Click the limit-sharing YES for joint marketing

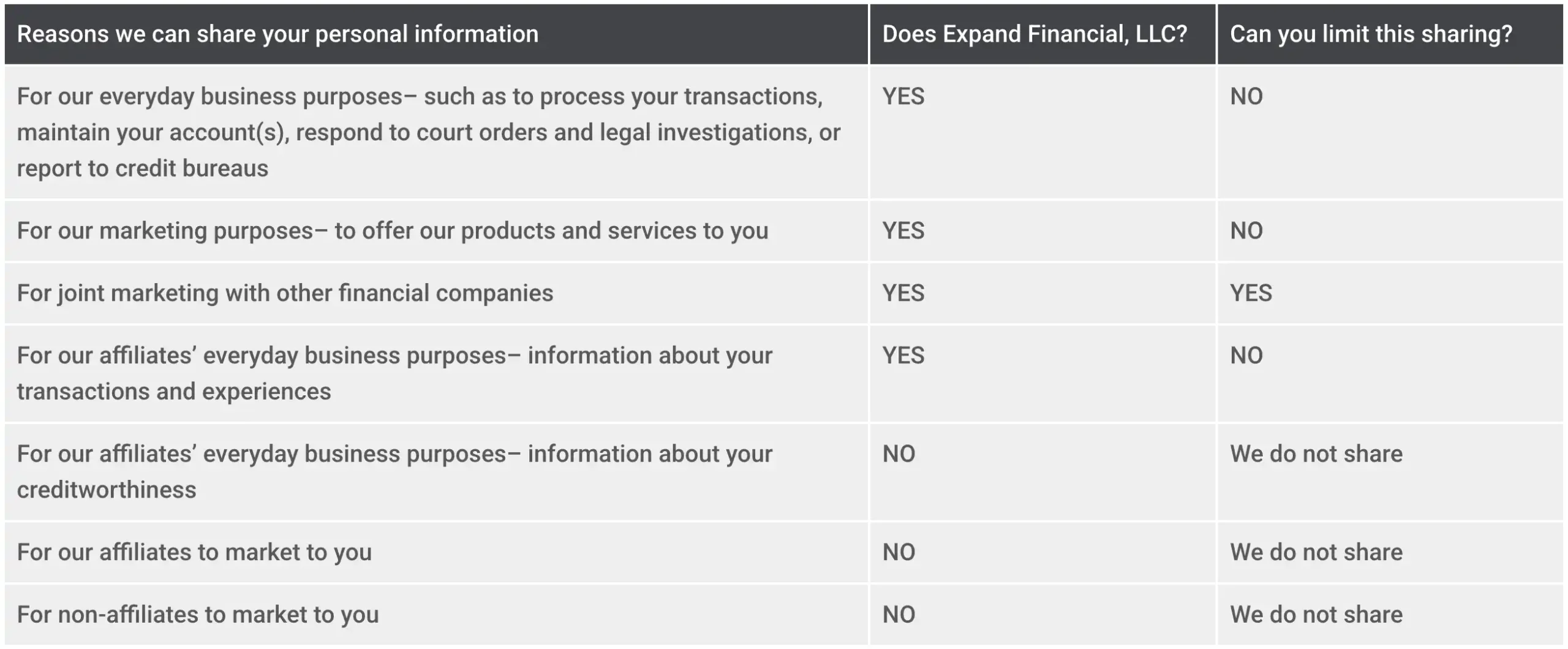[1251, 294]
